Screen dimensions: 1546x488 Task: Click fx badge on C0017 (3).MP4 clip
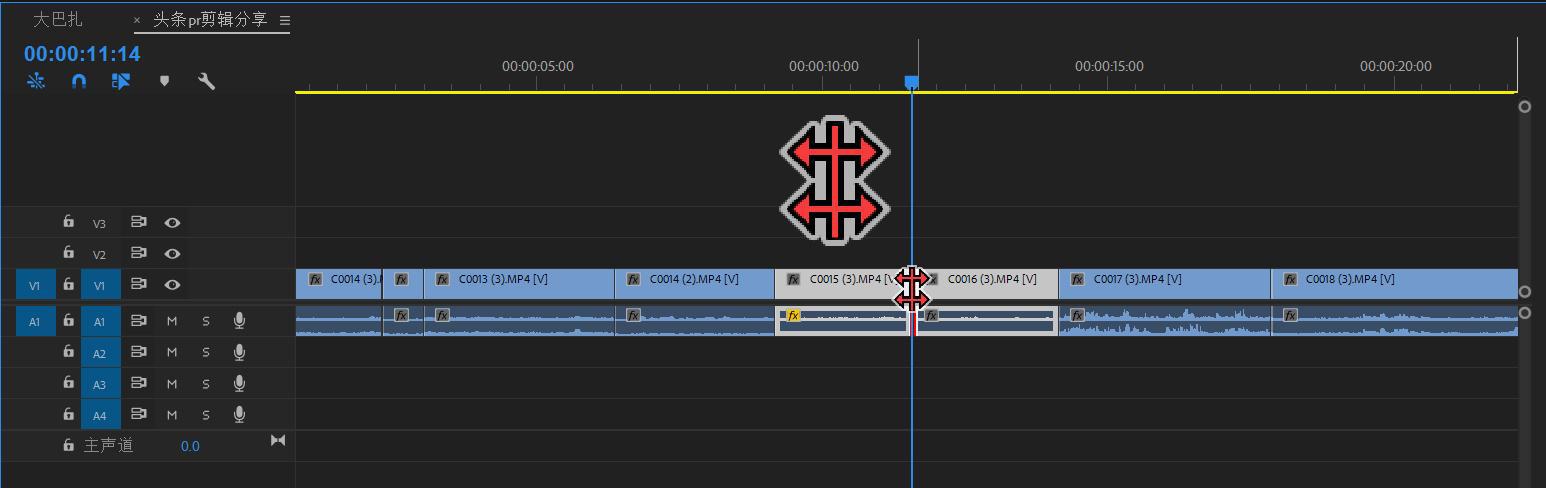coord(1077,280)
